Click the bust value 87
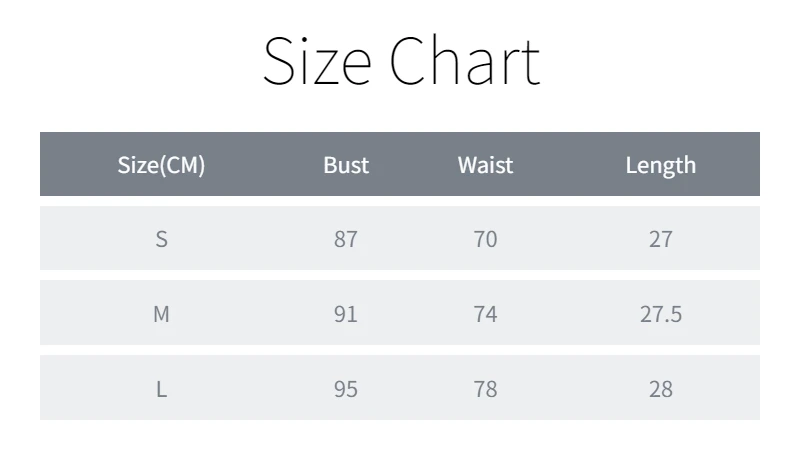 pyautogui.click(x=346, y=239)
